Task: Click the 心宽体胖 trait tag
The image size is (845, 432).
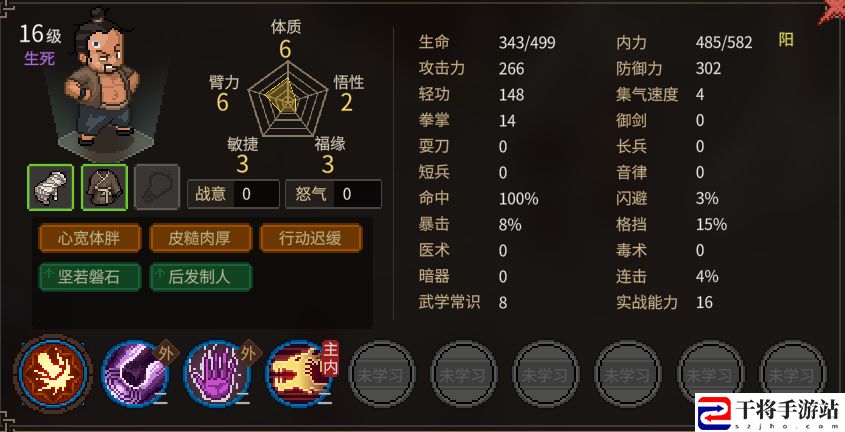Action: coord(89,238)
